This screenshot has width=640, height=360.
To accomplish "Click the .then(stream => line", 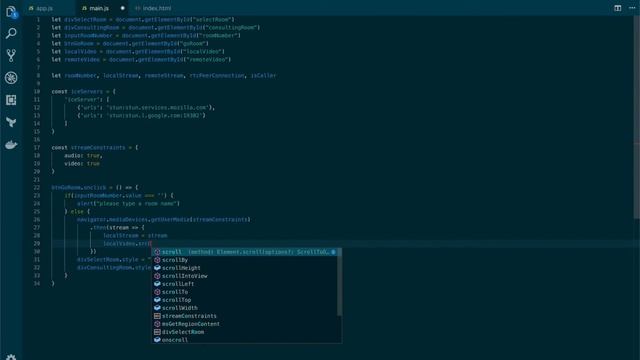I will (117, 228).
